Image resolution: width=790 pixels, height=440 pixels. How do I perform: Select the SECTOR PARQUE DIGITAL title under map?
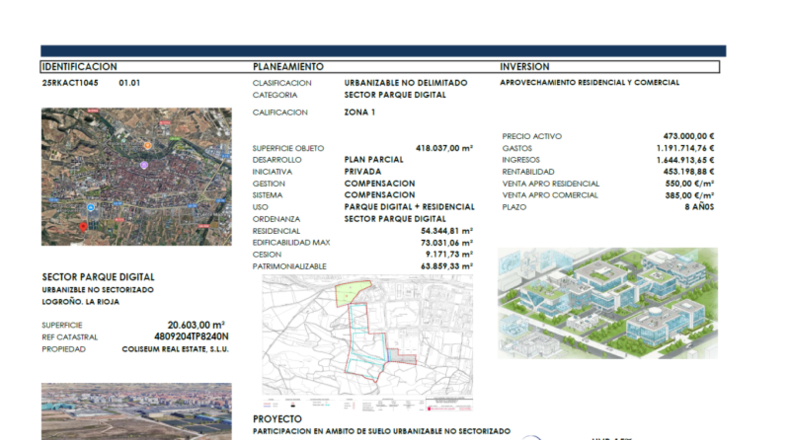coord(98,277)
